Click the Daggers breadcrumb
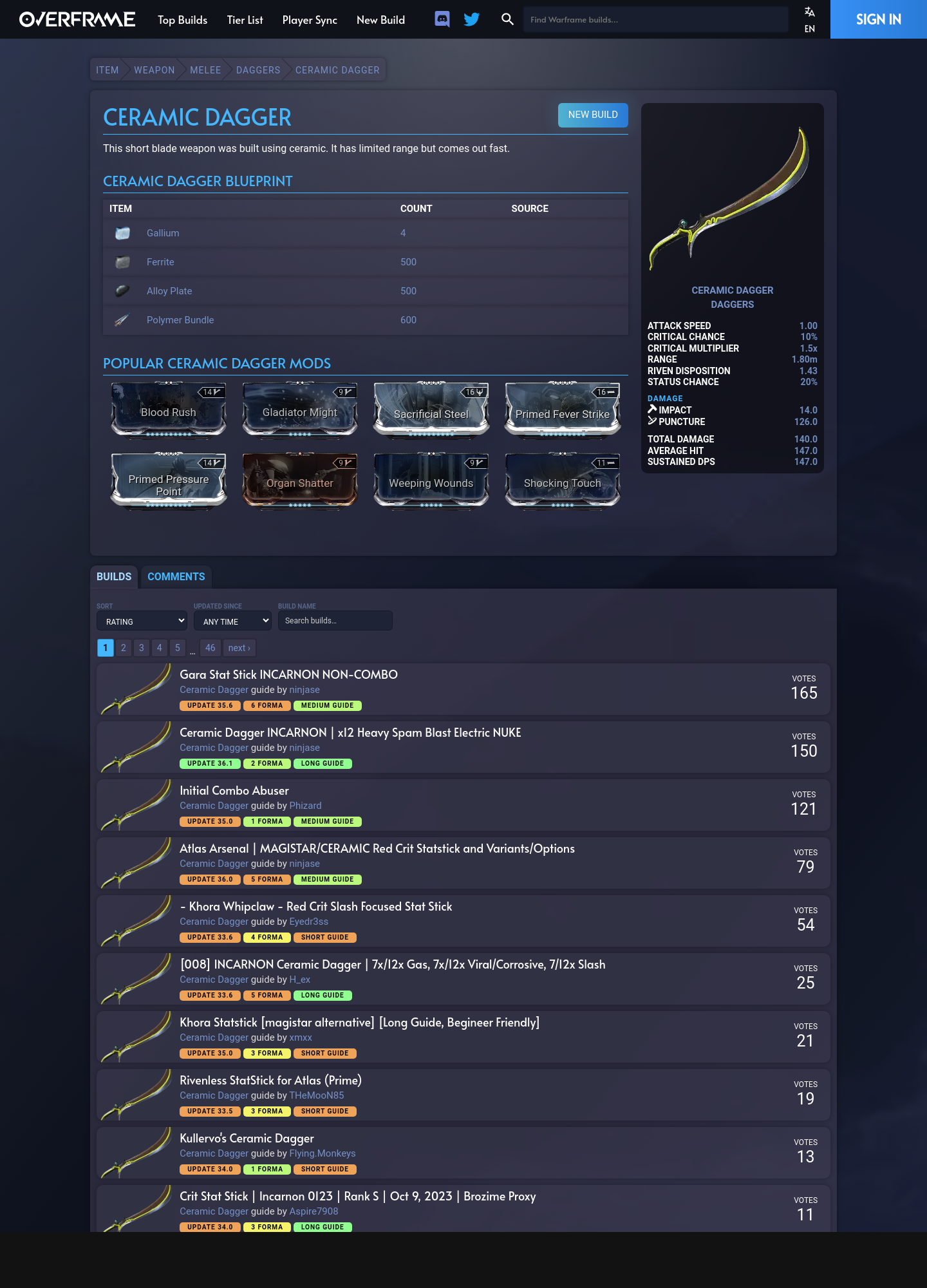927x1288 pixels. pyautogui.click(x=258, y=70)
